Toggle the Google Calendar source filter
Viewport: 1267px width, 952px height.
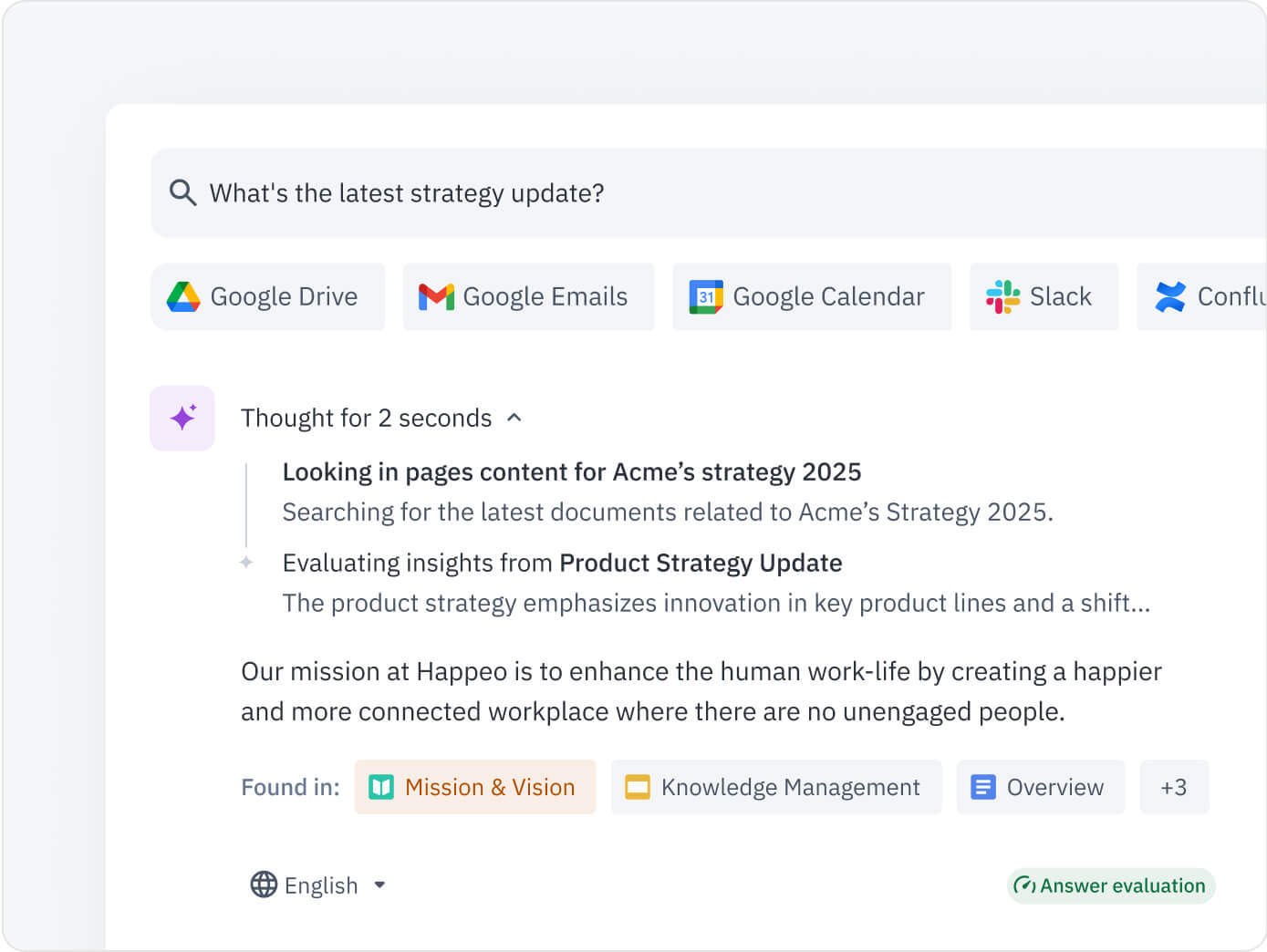coord(811,296)
